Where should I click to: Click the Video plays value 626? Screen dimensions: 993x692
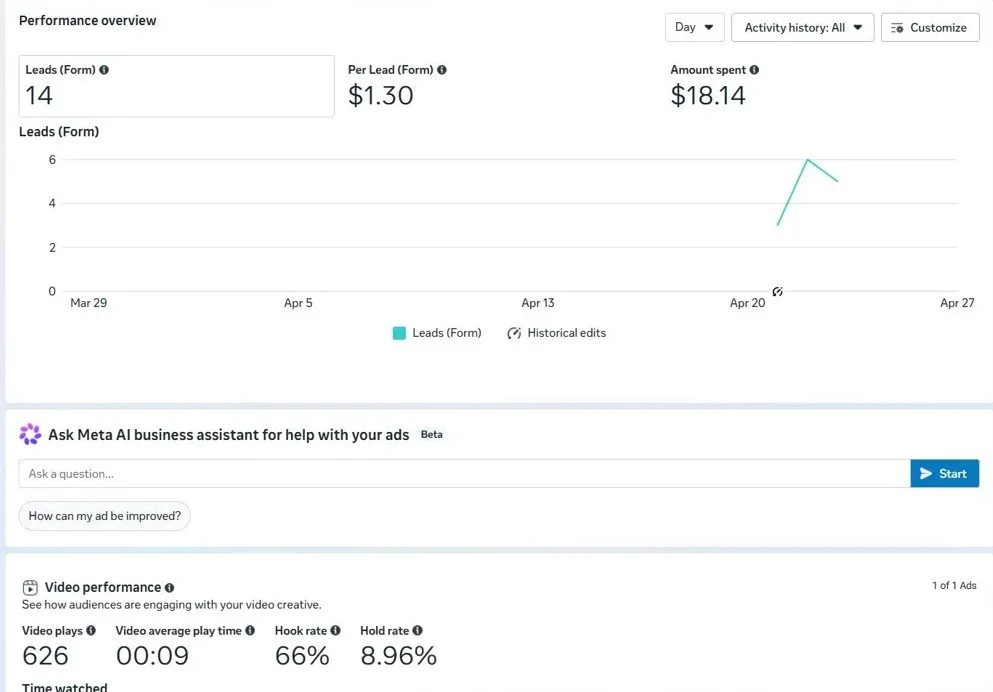[45, 656]
